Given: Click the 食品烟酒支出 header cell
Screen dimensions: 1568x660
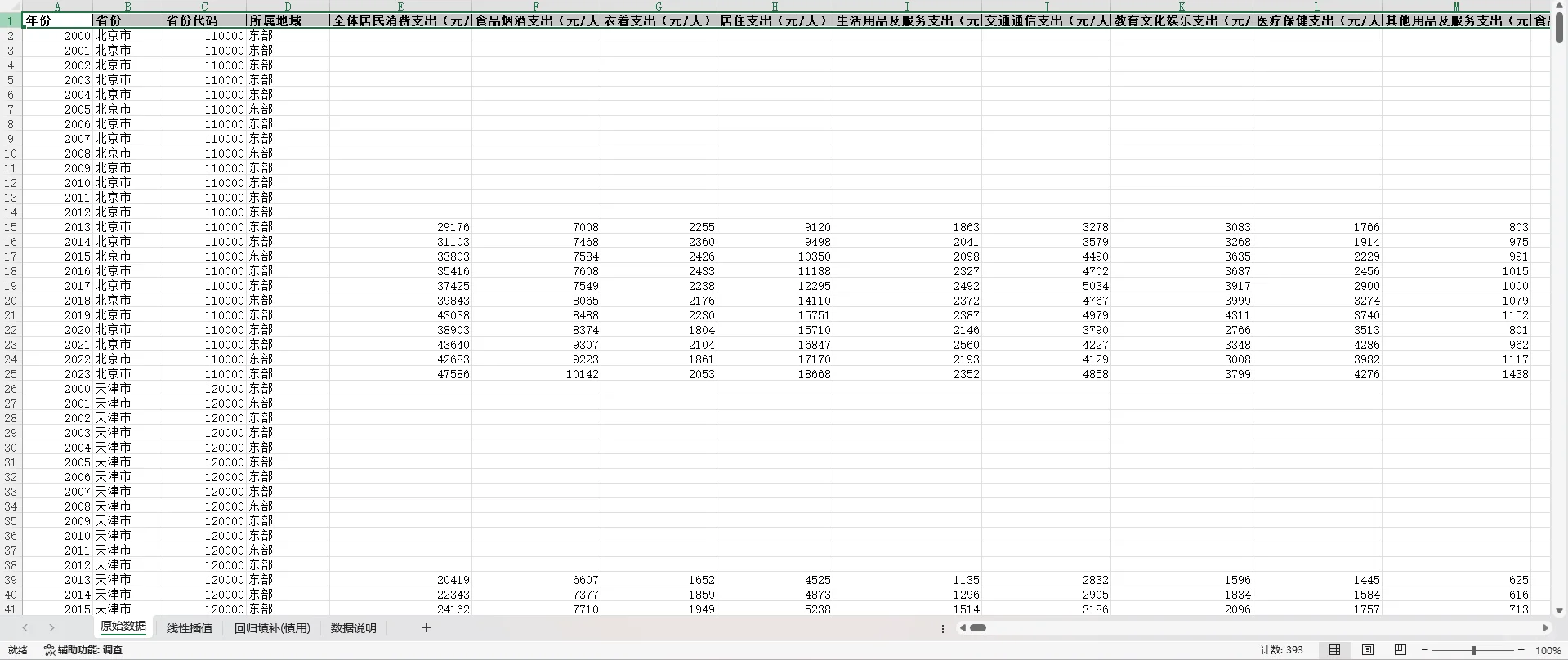Looking at the screenshot, I should click(536, 20).
